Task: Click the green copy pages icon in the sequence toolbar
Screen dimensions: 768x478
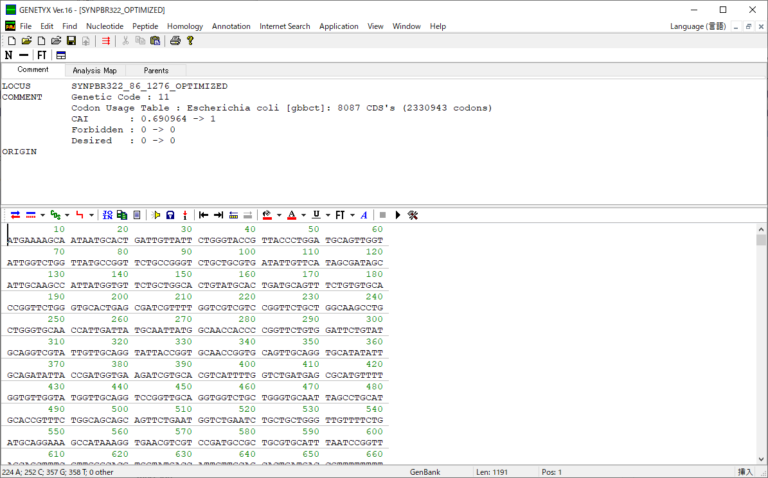Action: point(122,215)
